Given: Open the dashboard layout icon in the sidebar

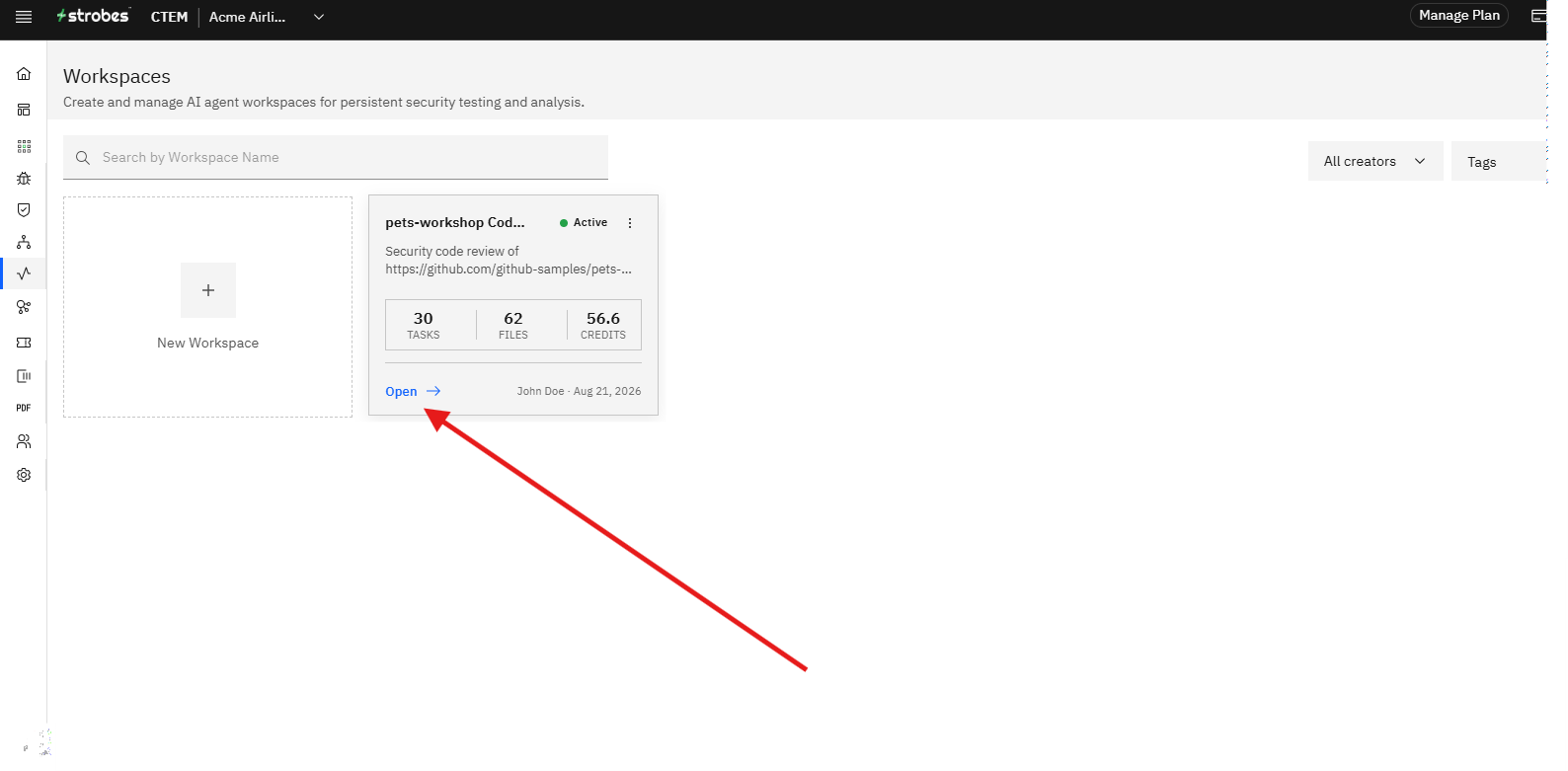Looking at the screenshot, I should tap(24, 110).
